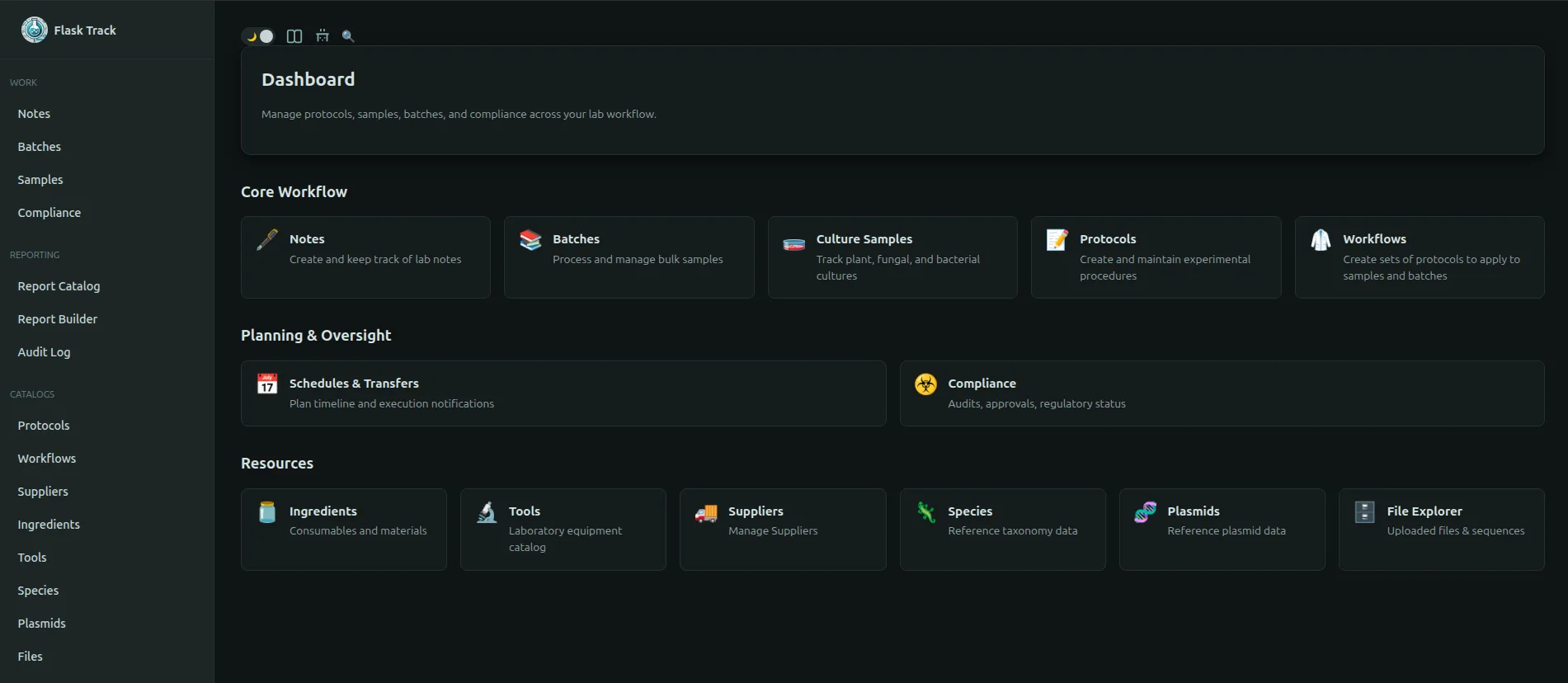Click the calendar icon on Schedules & Transfers
Viewport: 1568px width, 683px height.
267,384
